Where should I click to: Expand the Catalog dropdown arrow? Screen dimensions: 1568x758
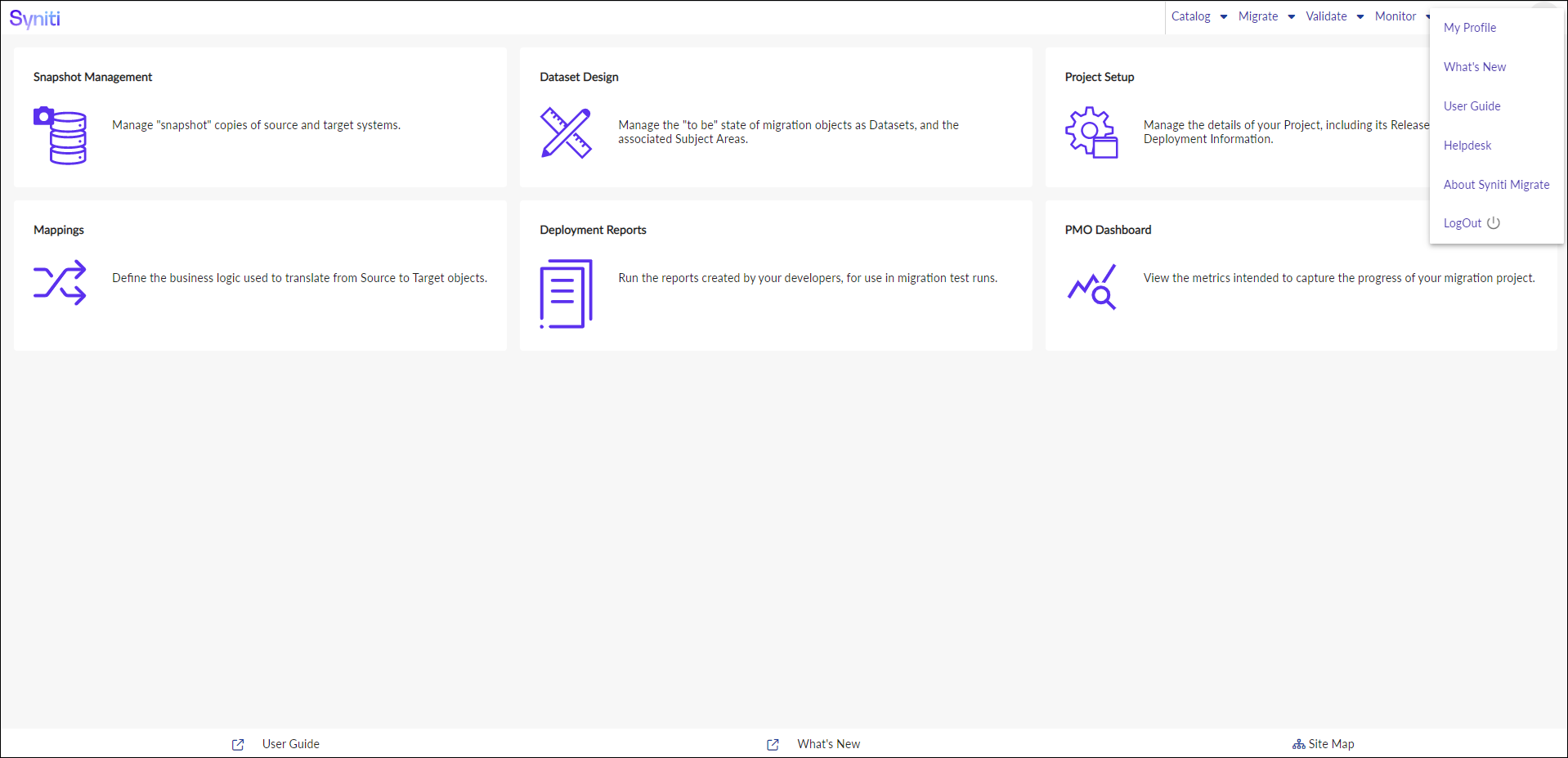tap(1224, 16)
